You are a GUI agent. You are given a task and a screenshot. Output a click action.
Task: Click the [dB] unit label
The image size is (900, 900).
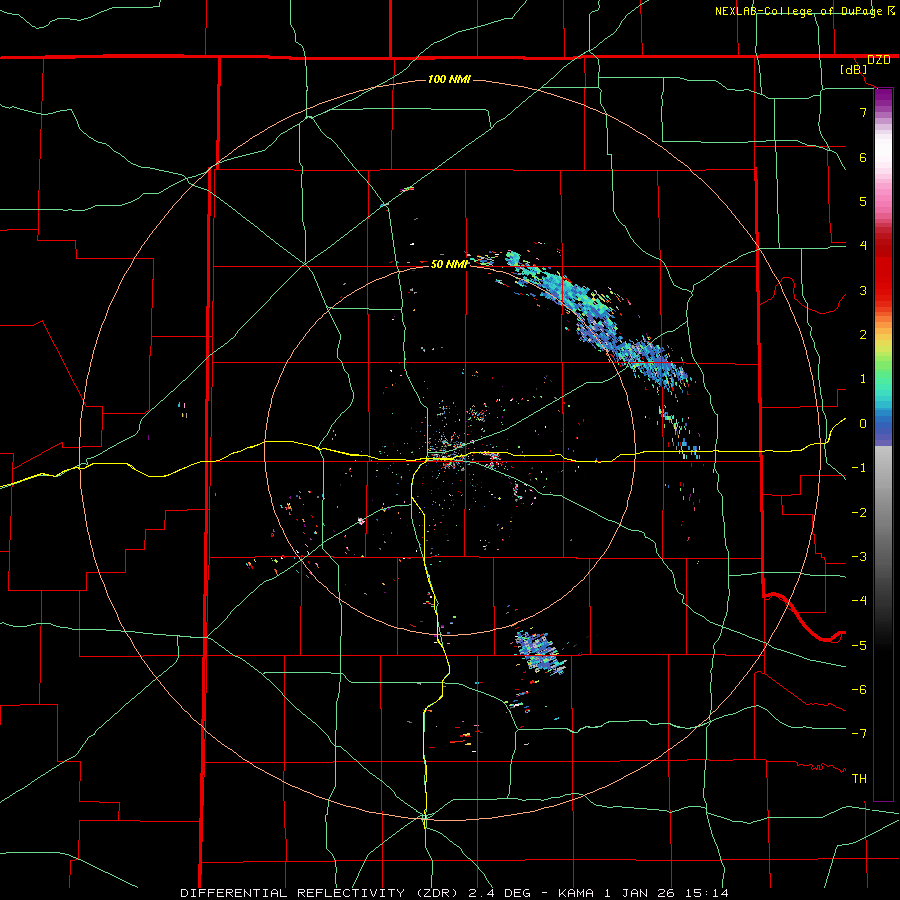click(x=854, y=70)
